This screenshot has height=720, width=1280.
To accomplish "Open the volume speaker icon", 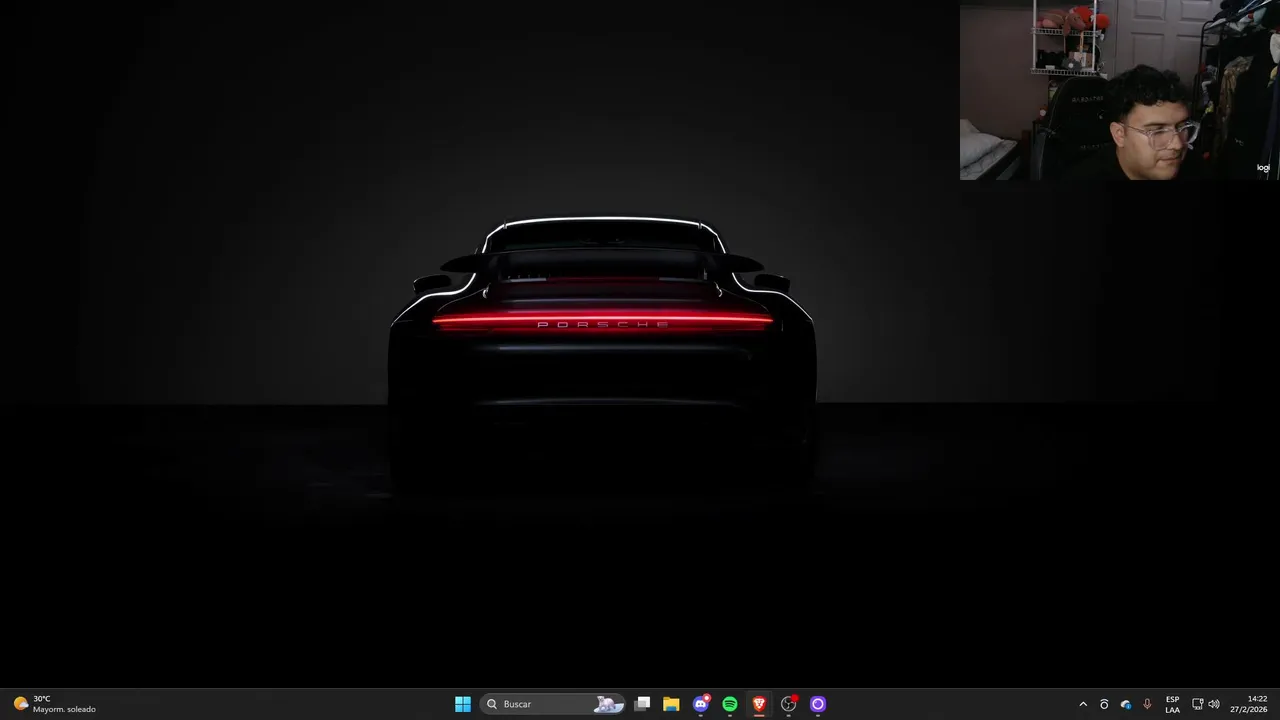I will tap(1214, 704).
